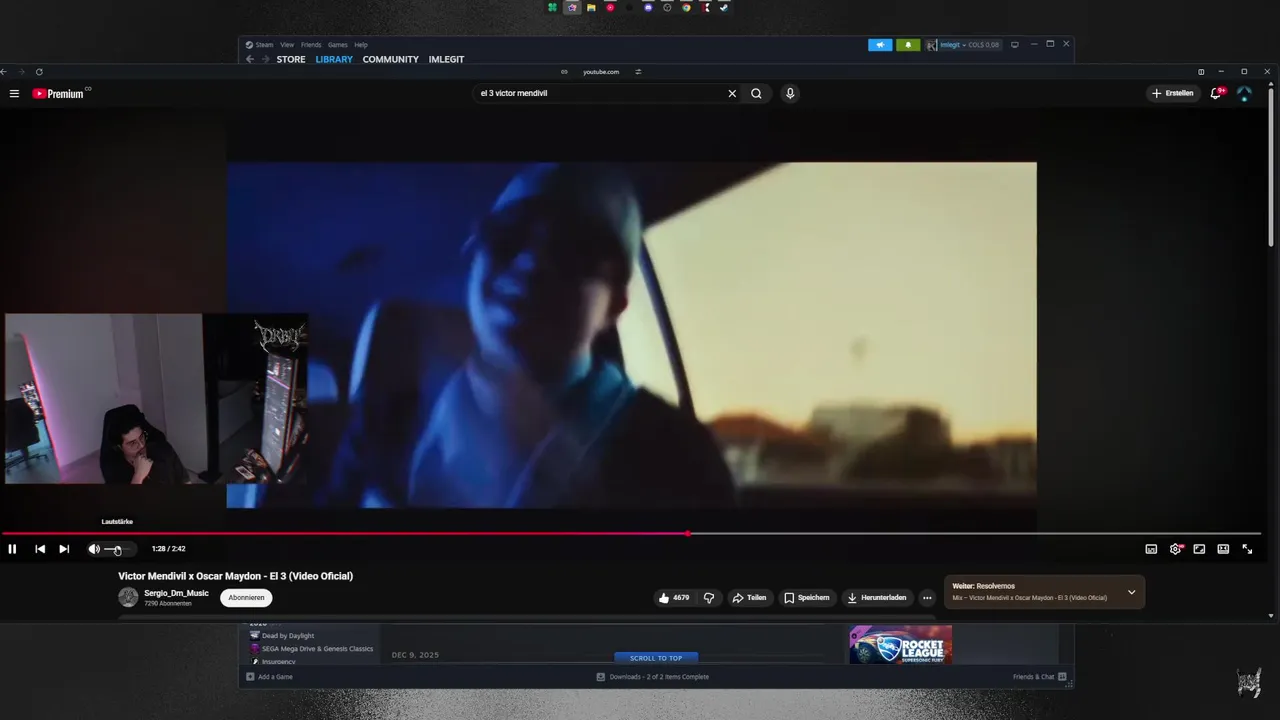Click the Erstellen create button
This screenshot has width=1280, height=720.
coord(1173,93)
